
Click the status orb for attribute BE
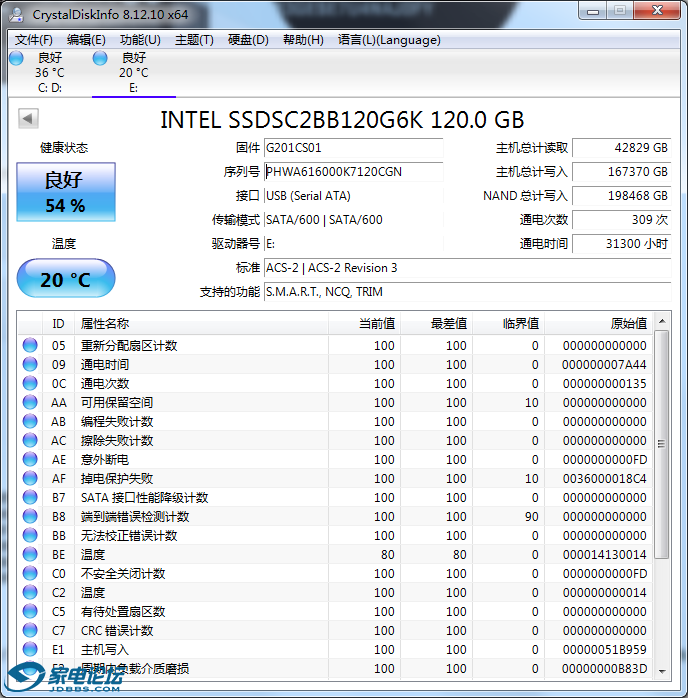point(30,554)
